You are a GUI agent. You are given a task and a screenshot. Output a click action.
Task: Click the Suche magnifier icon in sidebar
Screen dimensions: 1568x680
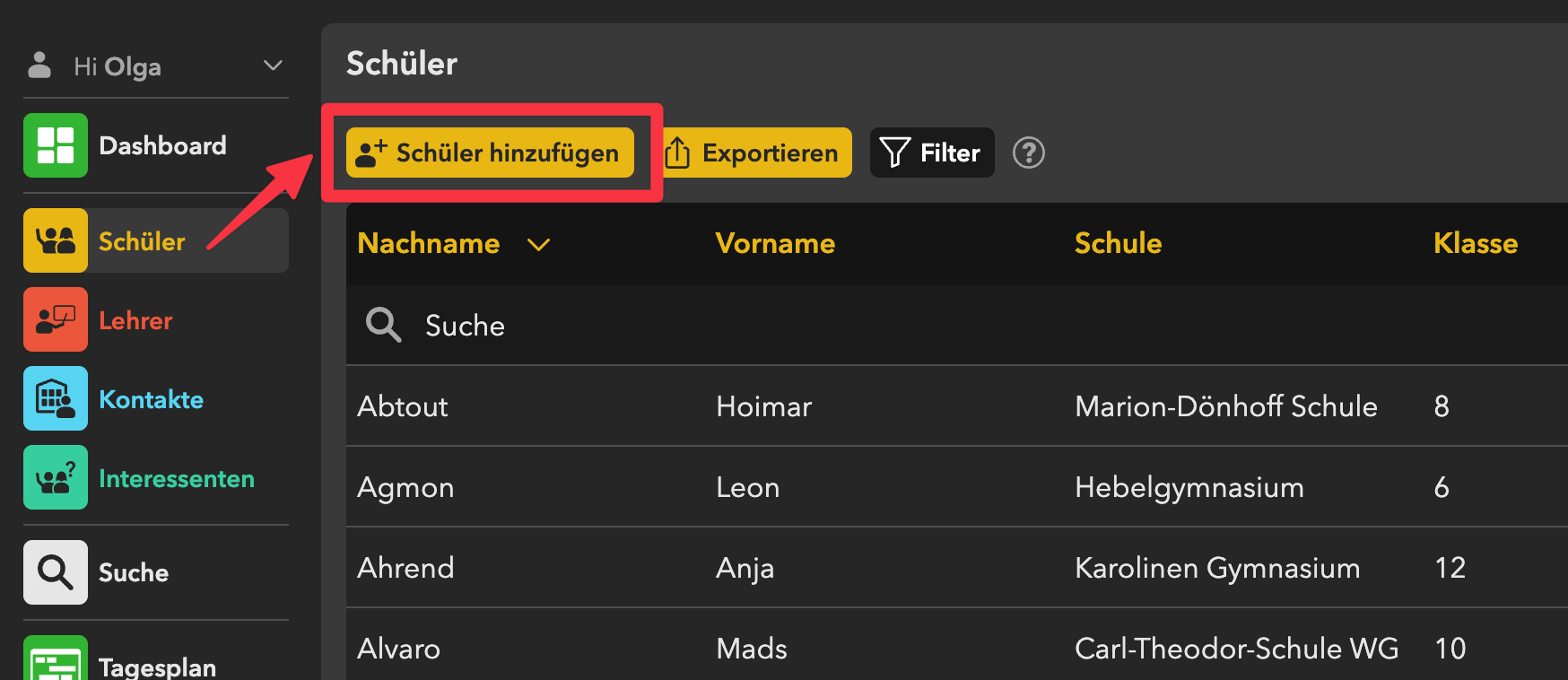pyautogui.click(x=56, y=572)
